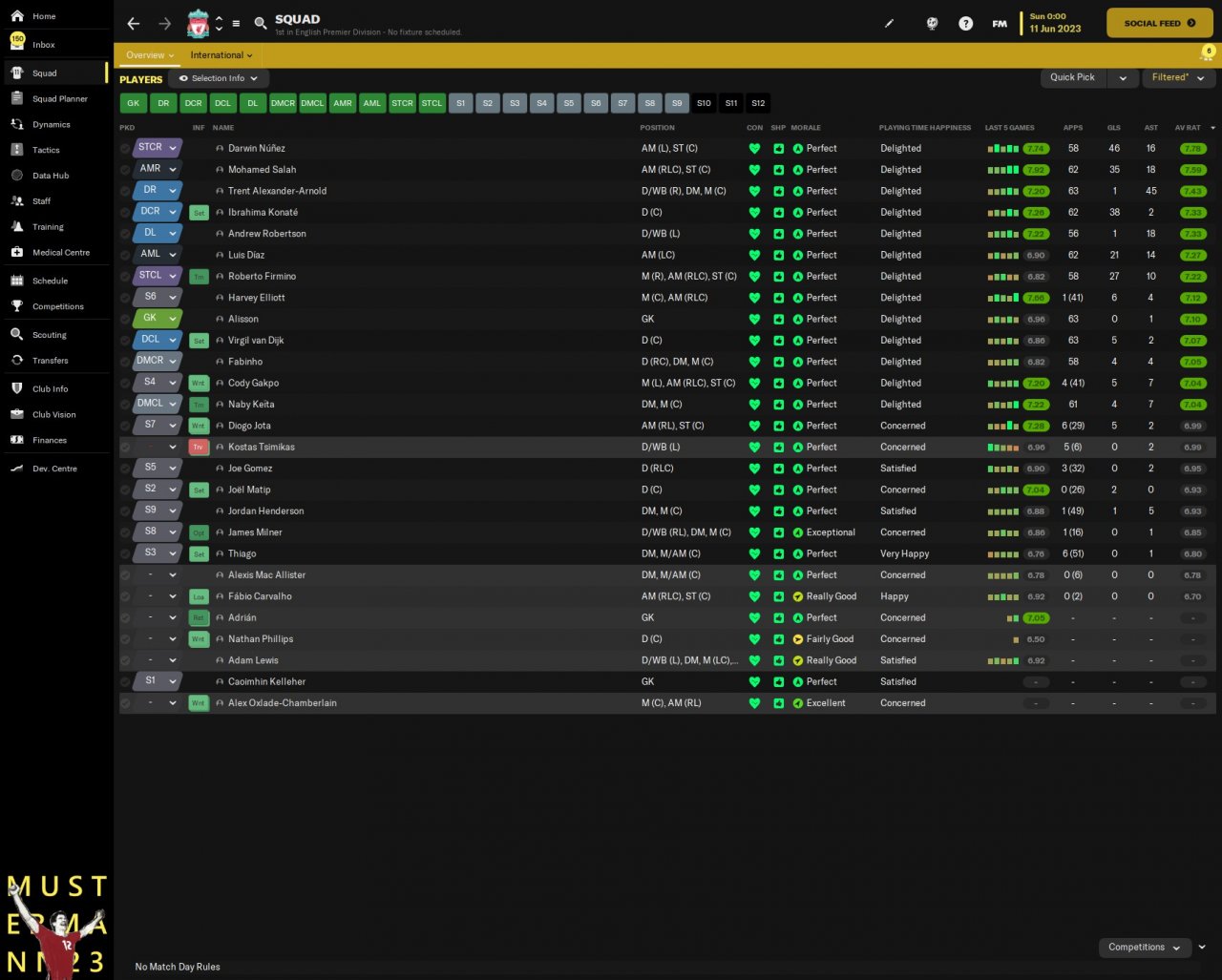Go forward with the right arrow
Screen dimensions: 1222x980
[164, 23]
